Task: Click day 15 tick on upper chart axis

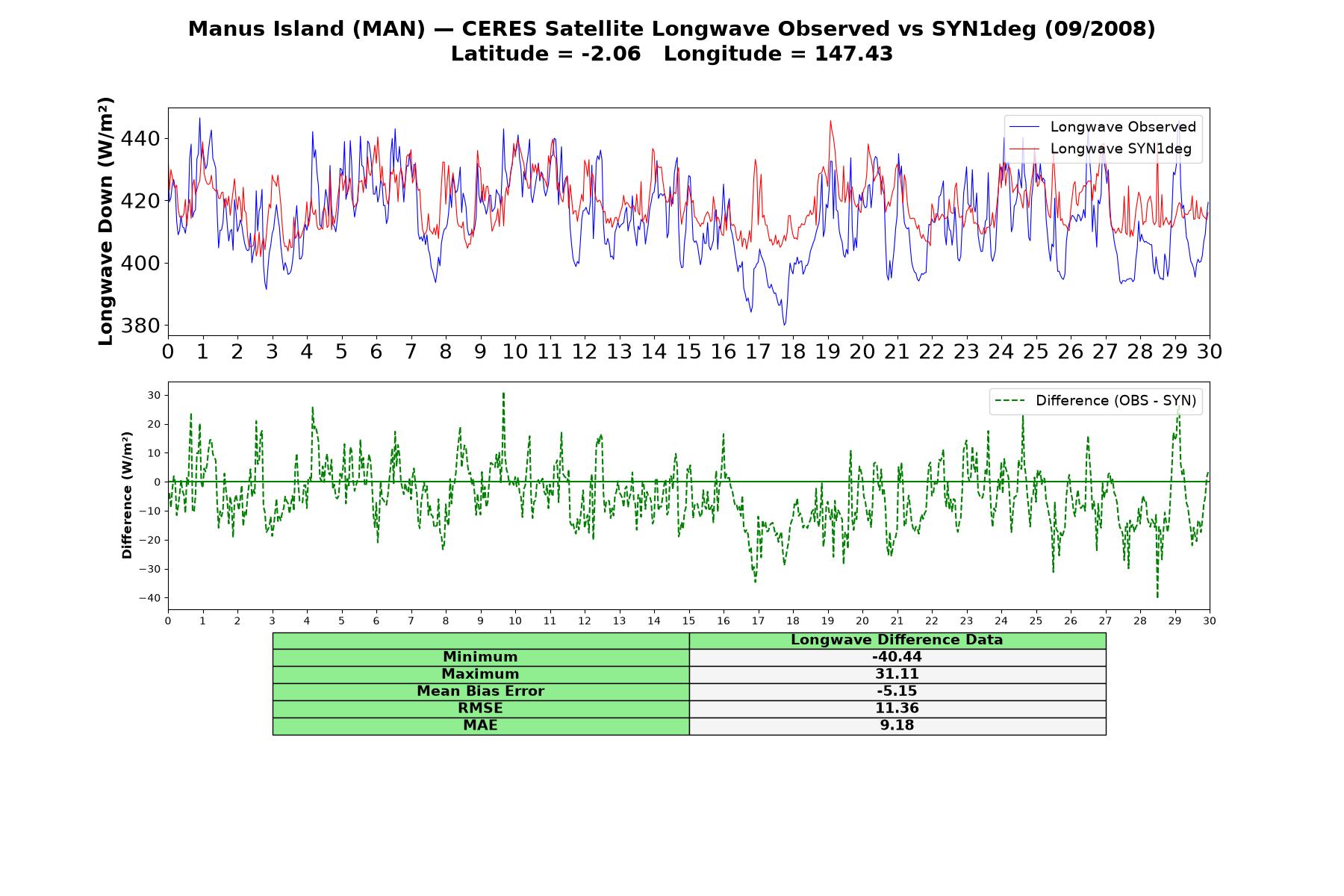Action: coord(688,351)
